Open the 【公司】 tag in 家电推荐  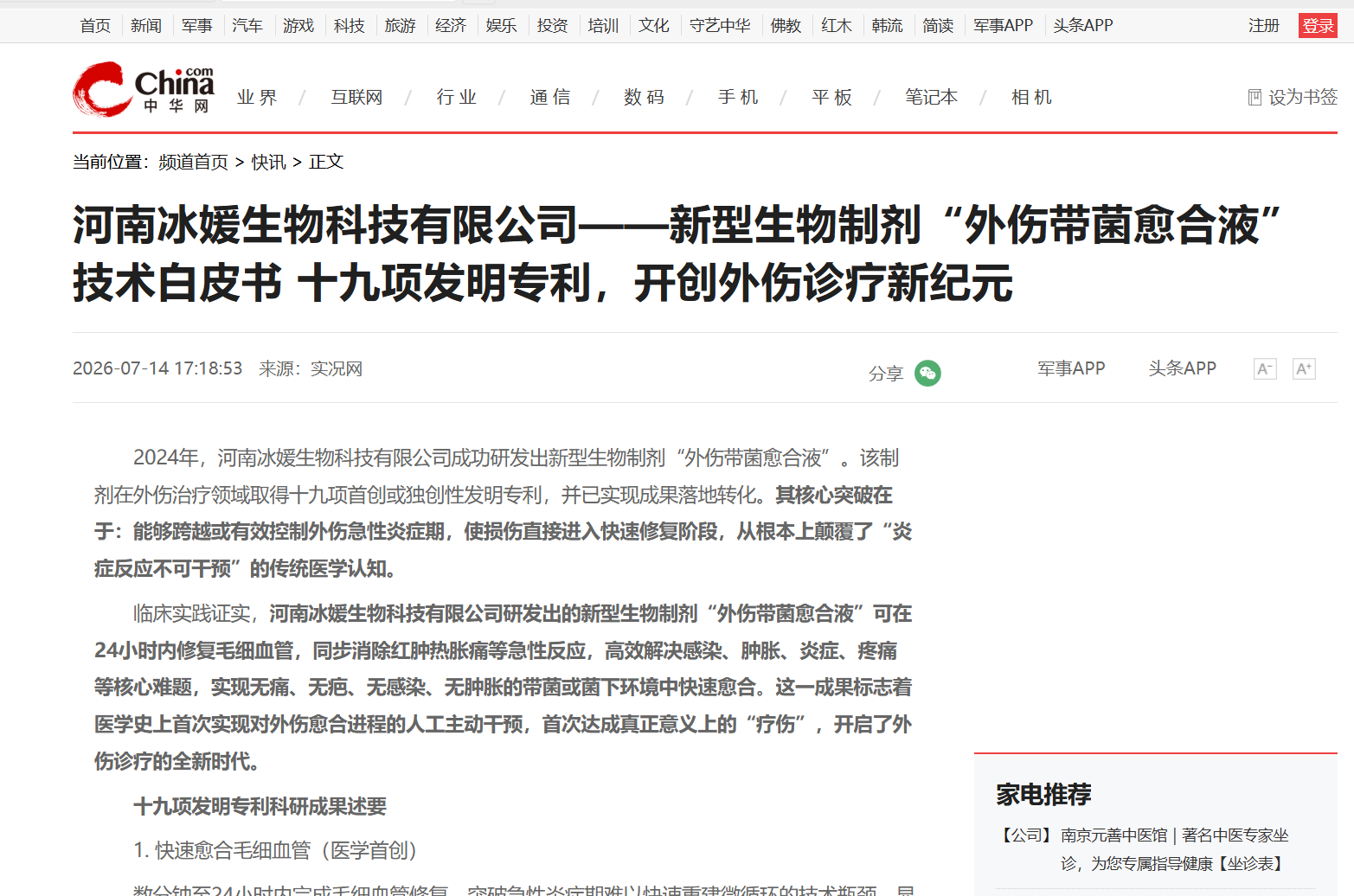coord(1026,835)
